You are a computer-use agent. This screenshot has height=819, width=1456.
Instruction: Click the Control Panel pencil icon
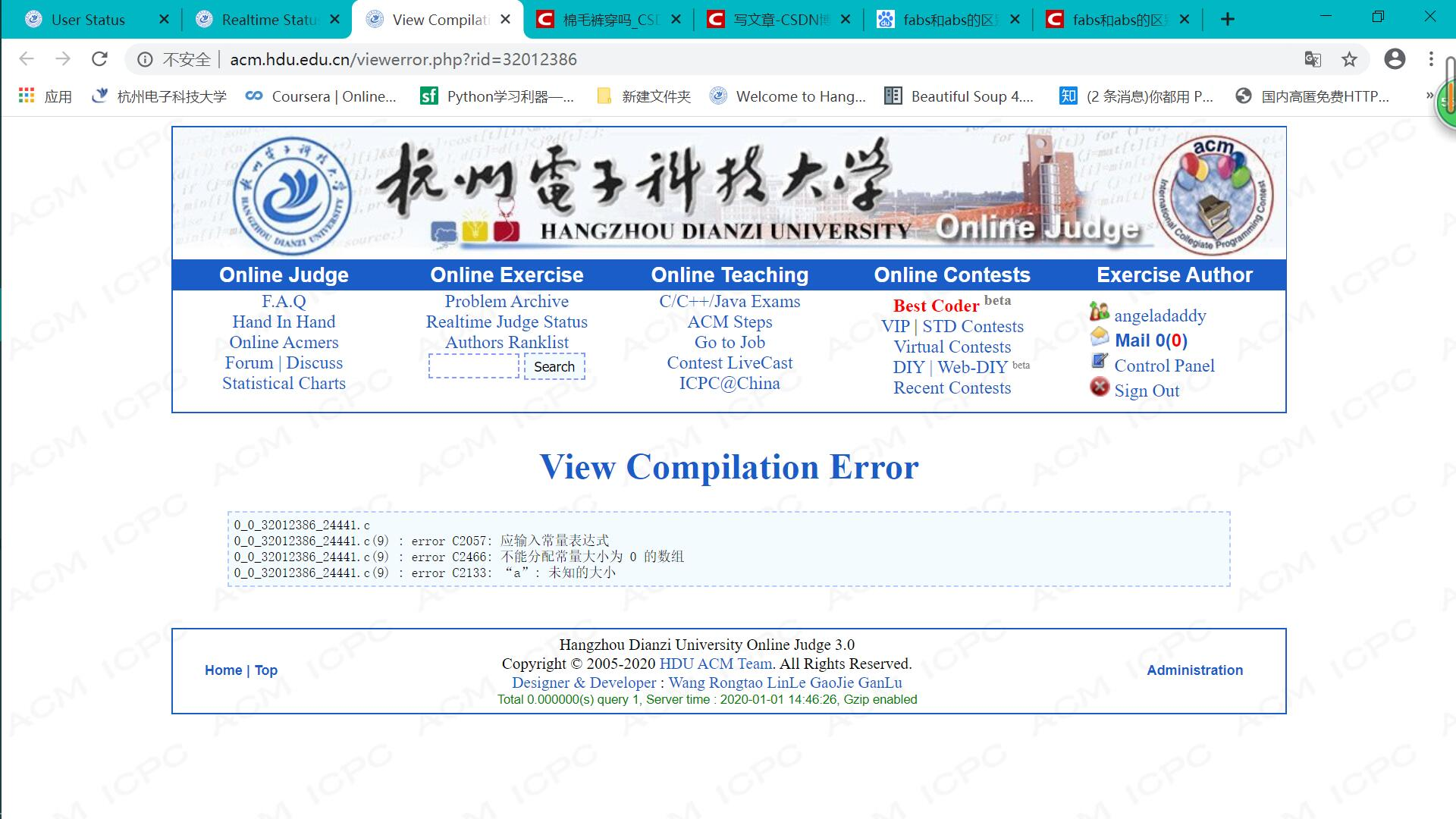click(1099, 362)
